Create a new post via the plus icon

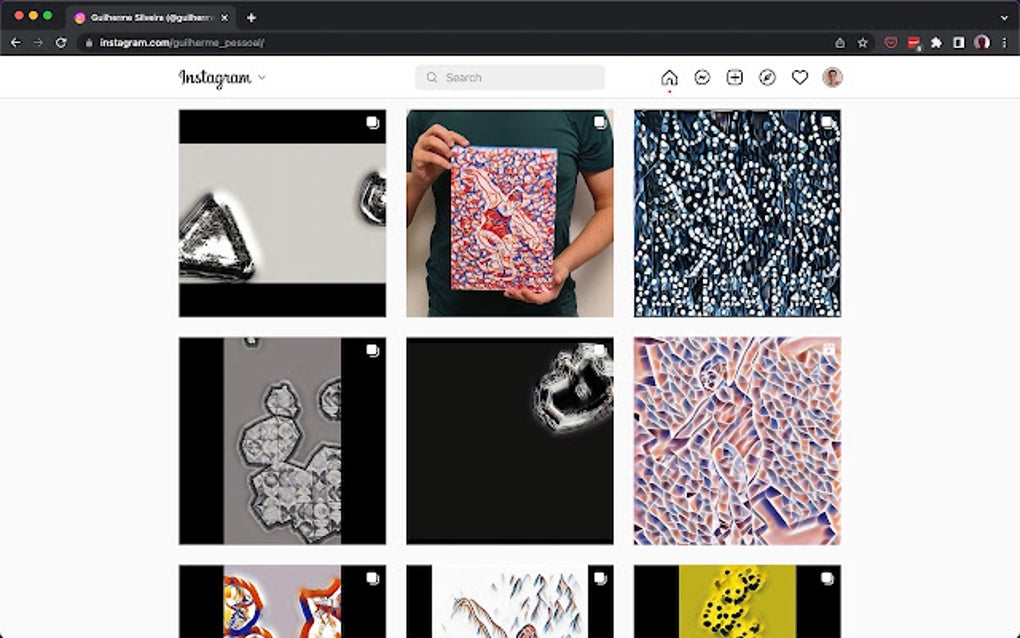(734, 77)
